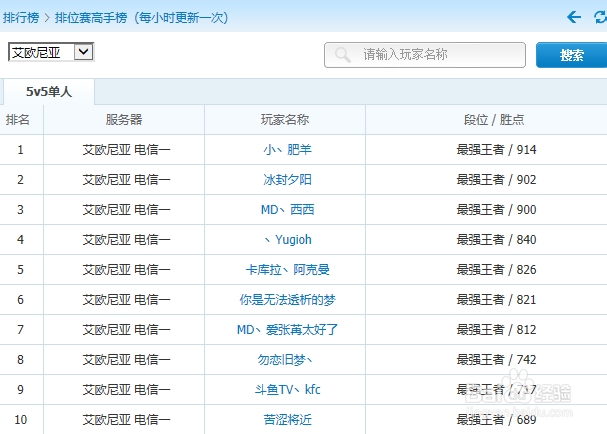Click player 卡库拉丶阿克曼 name

click(287, 270)
